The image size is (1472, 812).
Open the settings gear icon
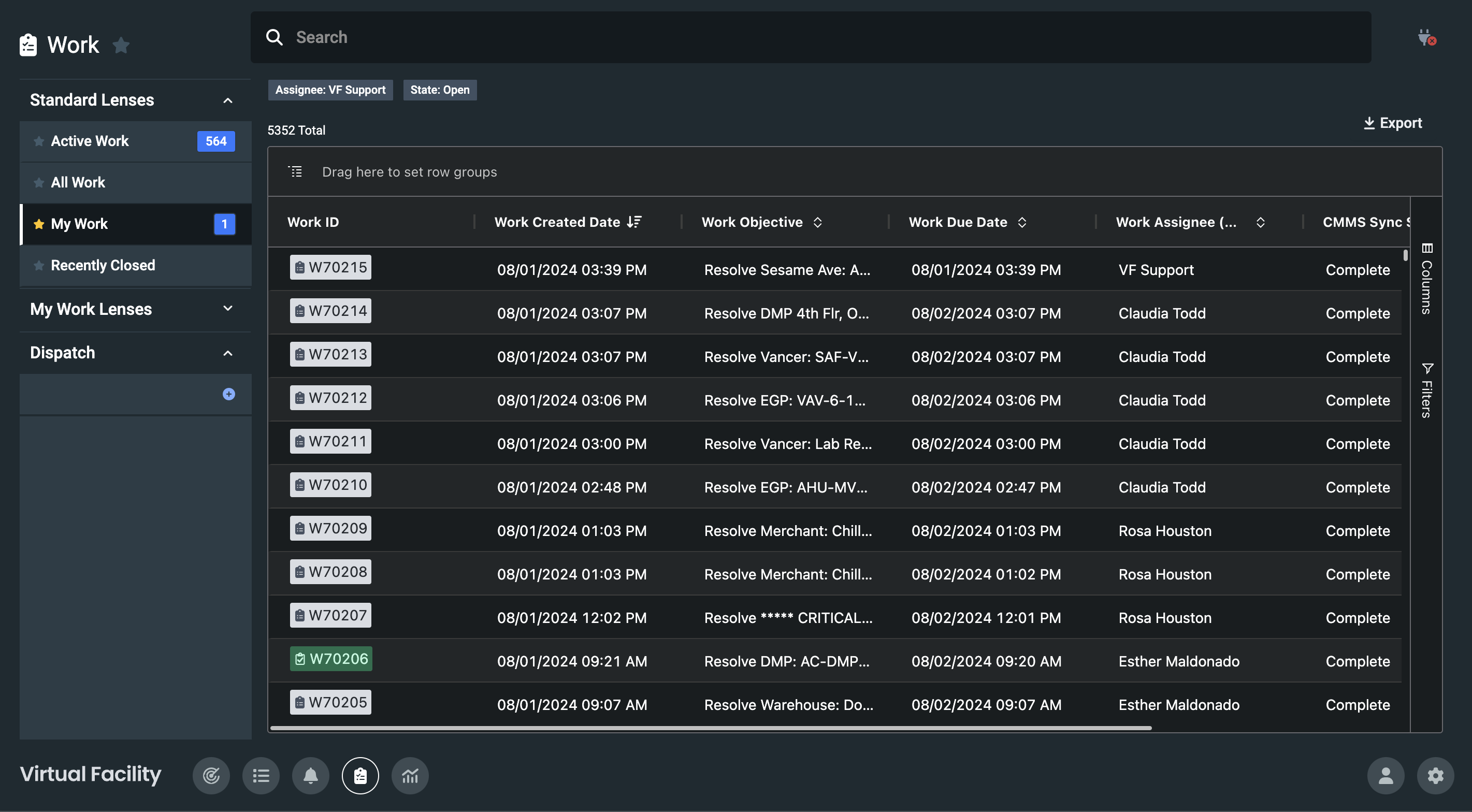(1435, 775)
